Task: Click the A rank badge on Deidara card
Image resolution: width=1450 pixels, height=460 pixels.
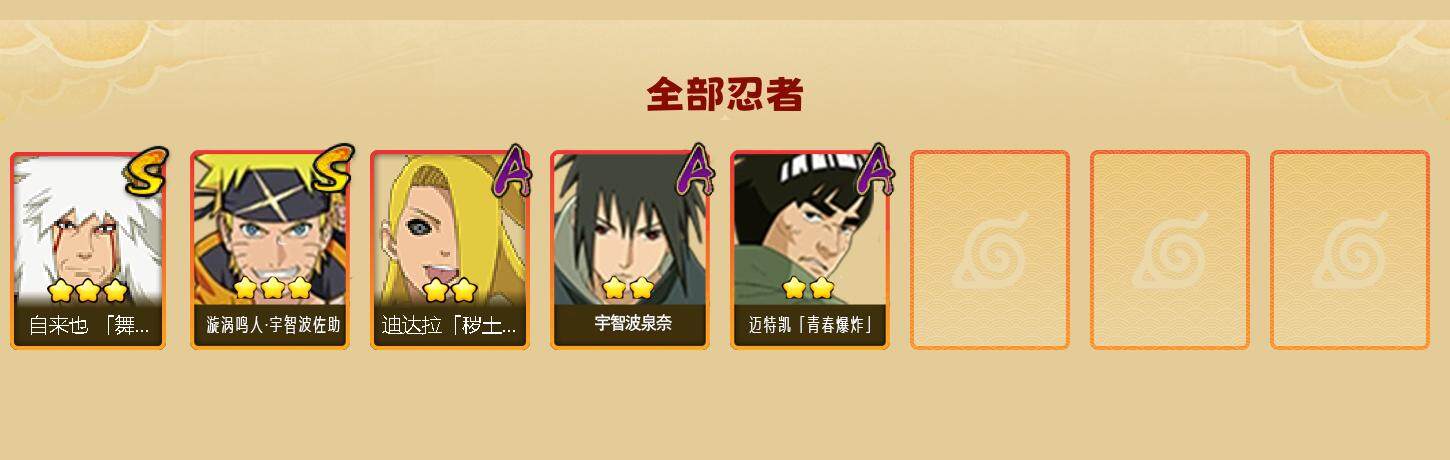Action: click(511, 170)
